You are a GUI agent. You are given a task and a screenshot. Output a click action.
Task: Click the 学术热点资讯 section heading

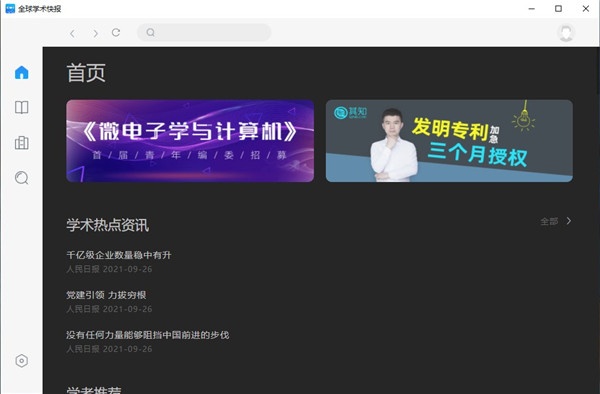[x=108, y=225]
